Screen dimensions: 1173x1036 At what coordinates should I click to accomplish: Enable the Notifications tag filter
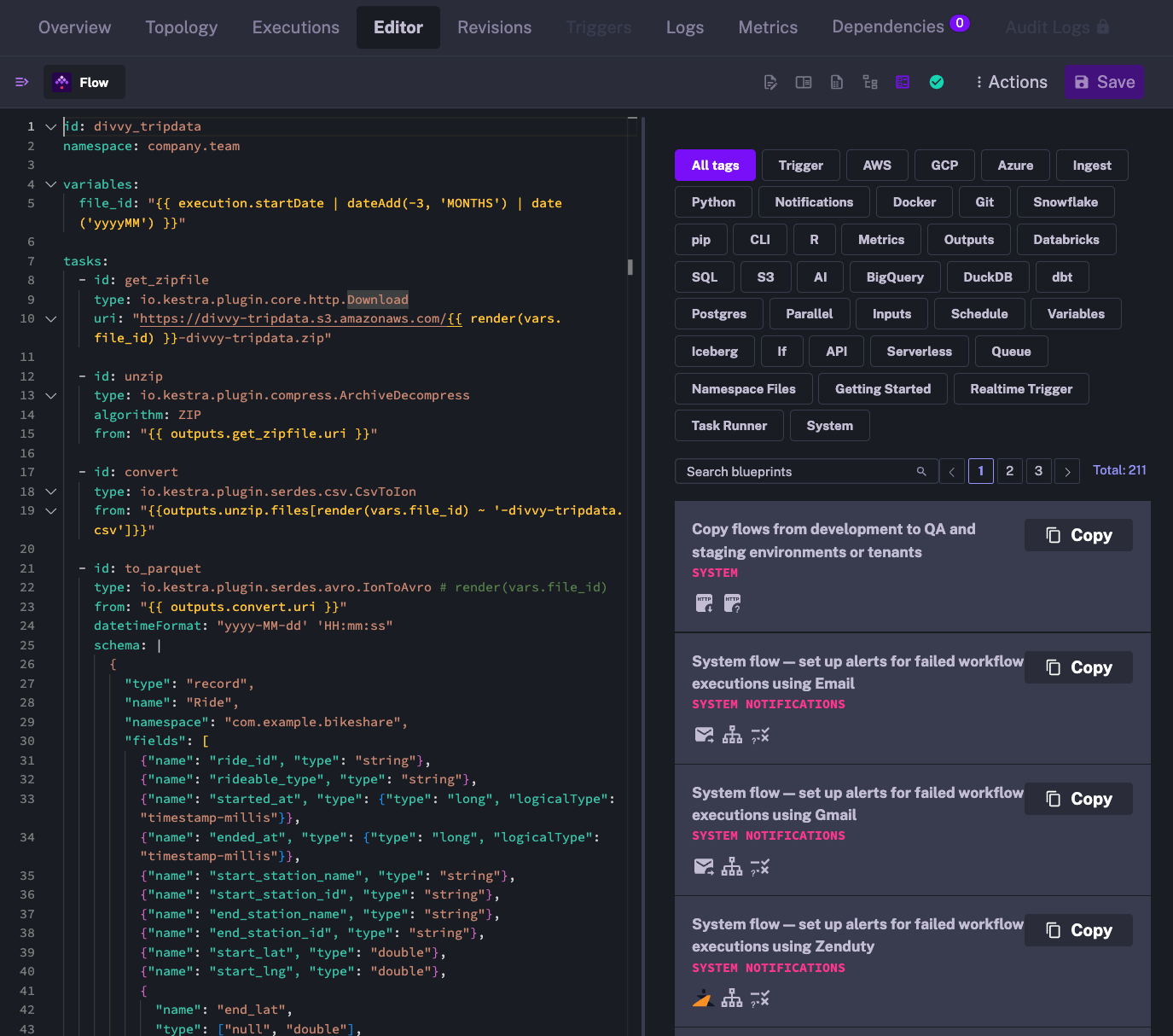(813, 202)
